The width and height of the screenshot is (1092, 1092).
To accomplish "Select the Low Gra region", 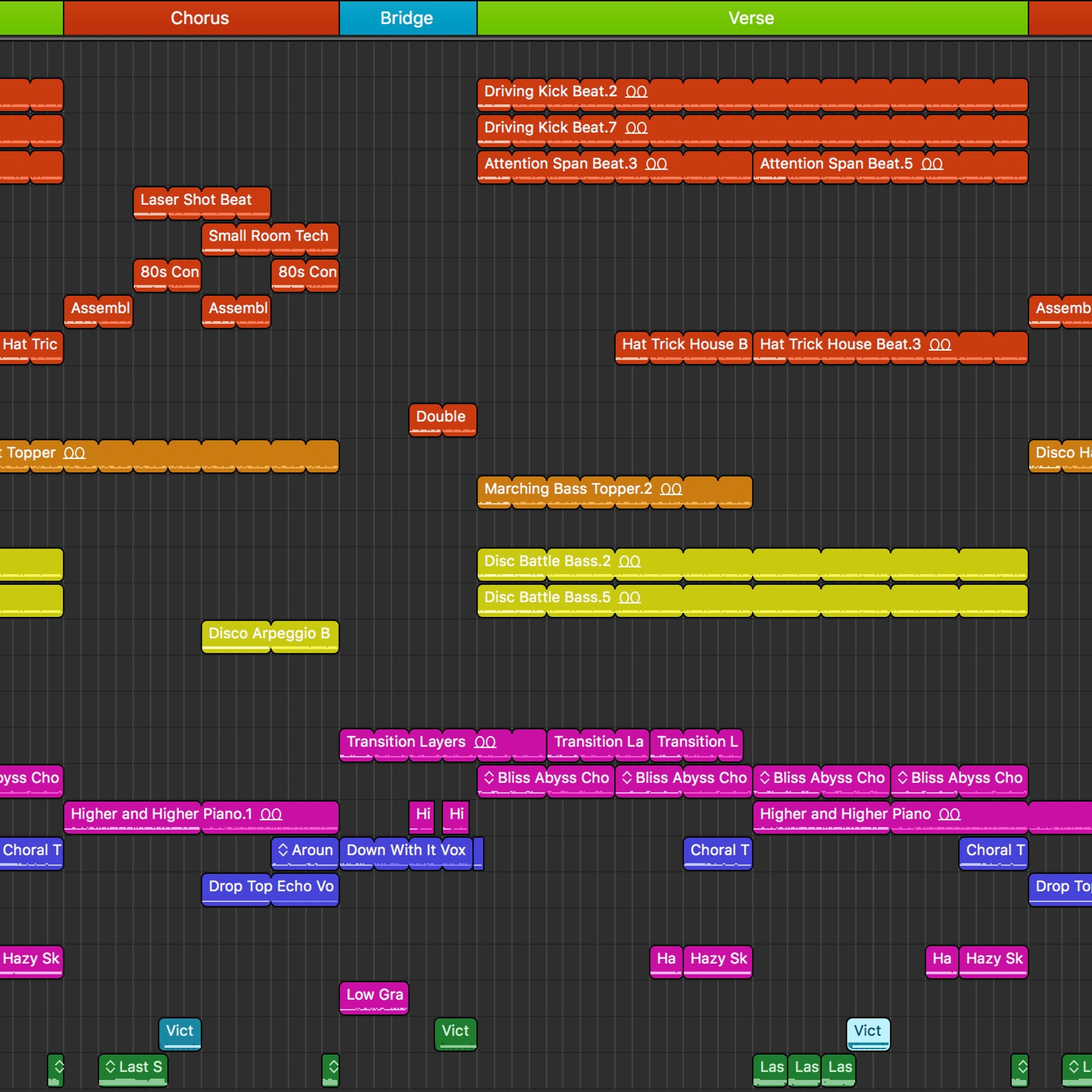I will pyautogui.click(x=373, y=998).
